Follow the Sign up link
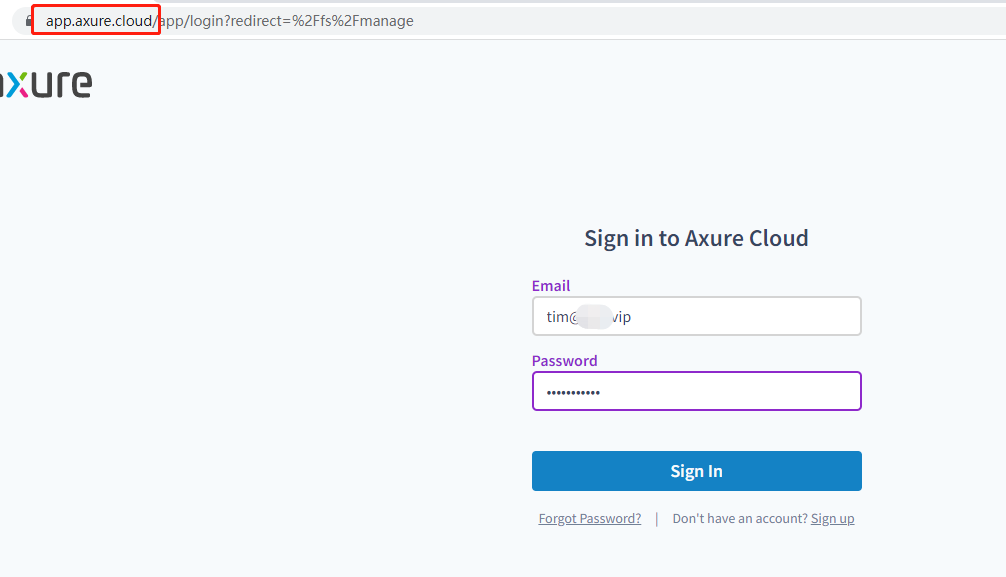This screenshot has width=1006, height=577. click(832, 519)
